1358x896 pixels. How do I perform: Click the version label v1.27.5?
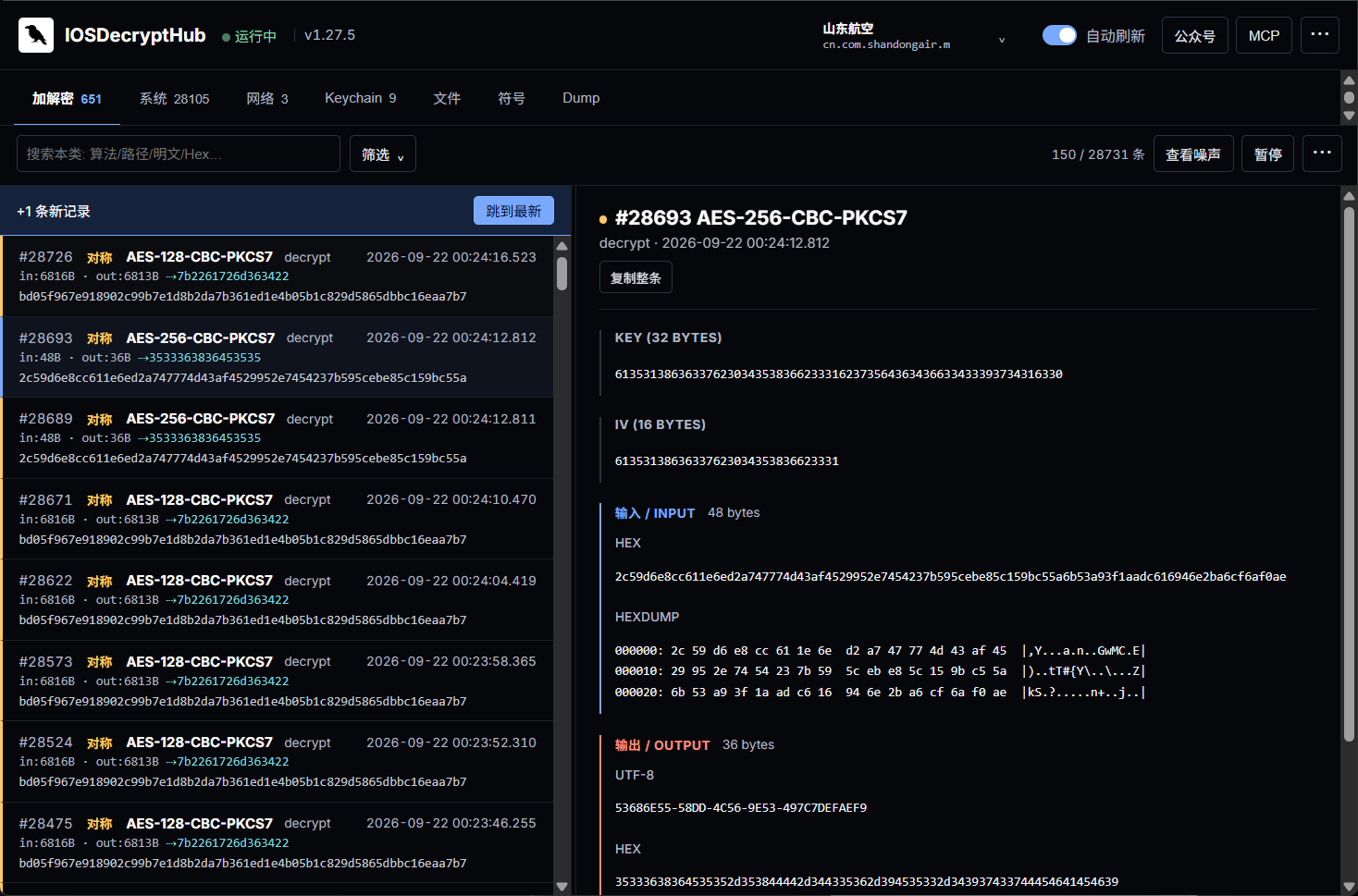point(329,35)
